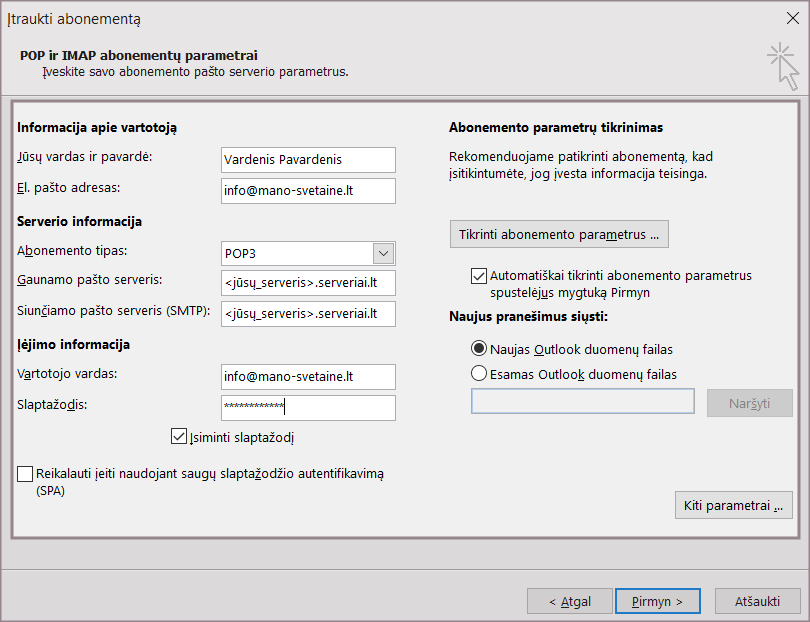Enable the SPA secure password authentication checkbox
The height and width of the screenshot is (622, 810).
[x=25, y=474]
